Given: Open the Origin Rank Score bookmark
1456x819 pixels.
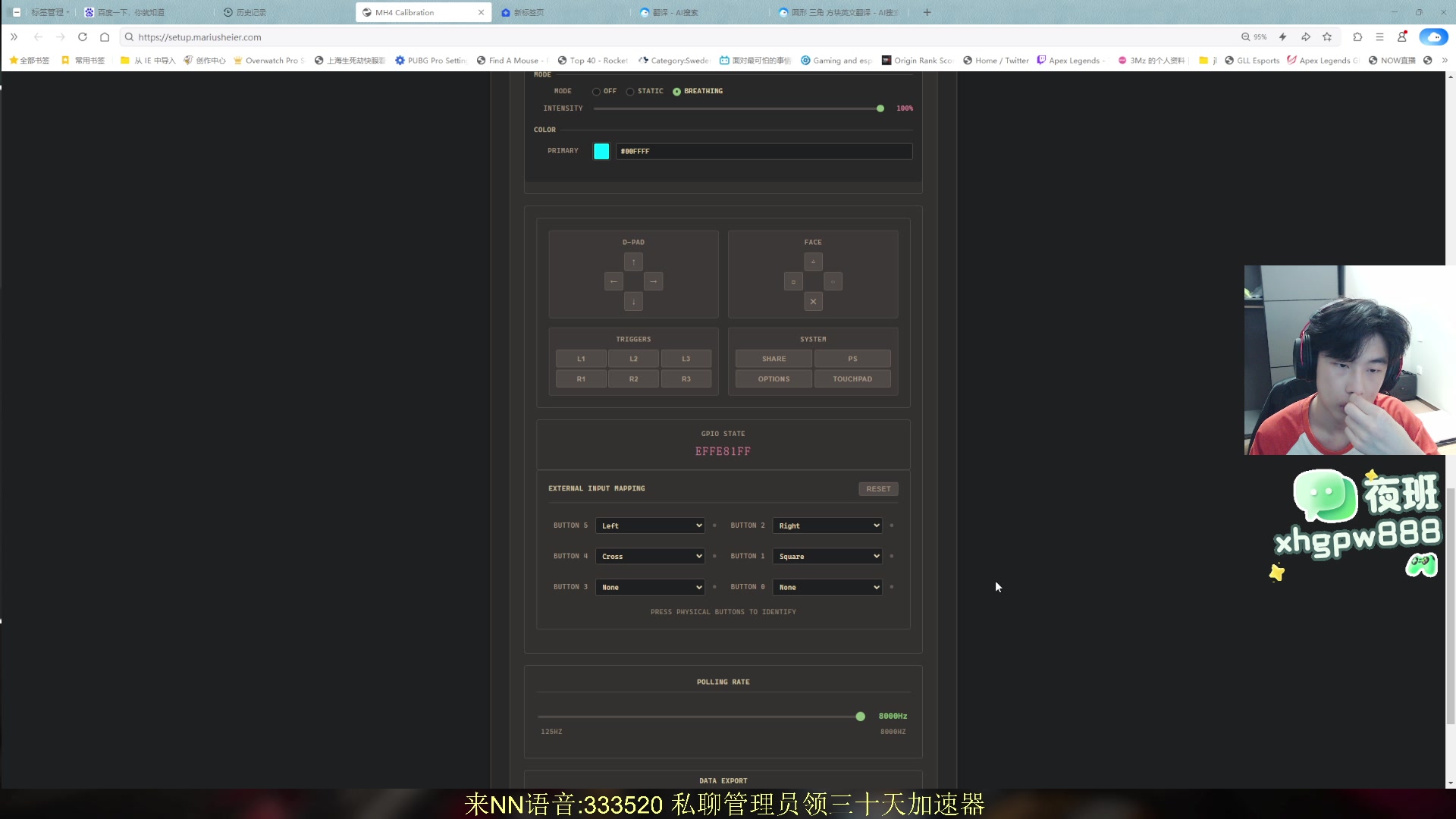Looking at the screenshot, I should pyautogui.click(x=918, y=60).
